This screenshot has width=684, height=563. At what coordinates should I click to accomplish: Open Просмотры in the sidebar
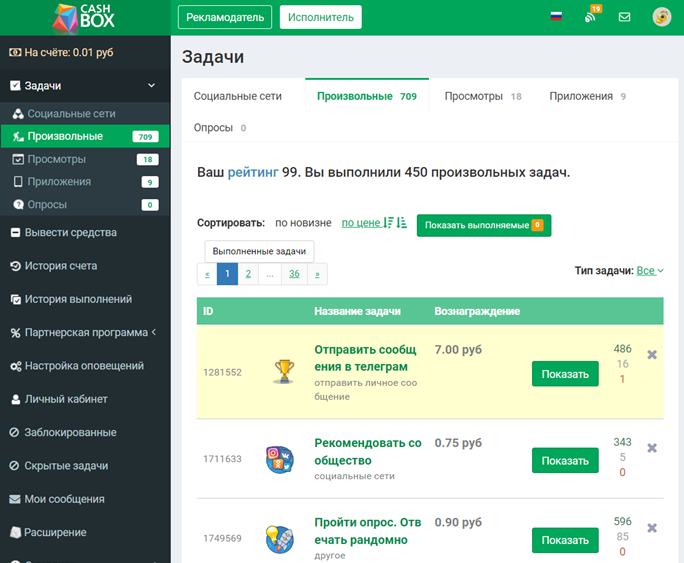tap(85, 159)
